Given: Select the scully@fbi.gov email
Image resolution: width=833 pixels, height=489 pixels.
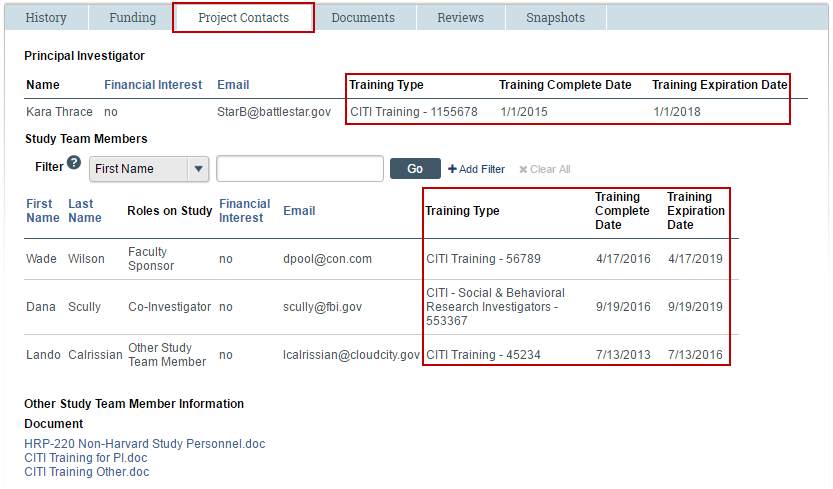Looking at the screenshot, I should pyautogui.click(x=322, y=307).
